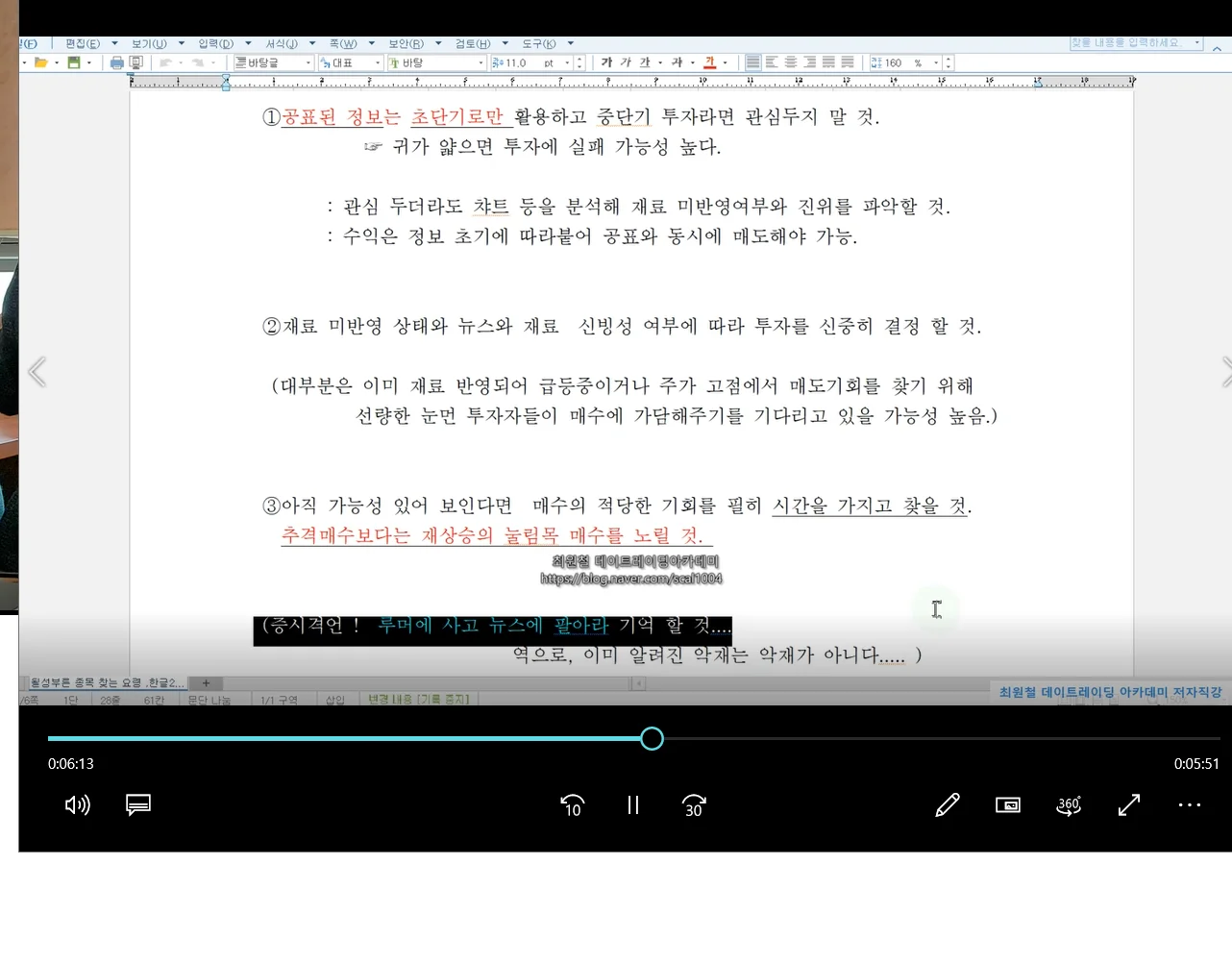Pause the video

[x=632, y=805]
